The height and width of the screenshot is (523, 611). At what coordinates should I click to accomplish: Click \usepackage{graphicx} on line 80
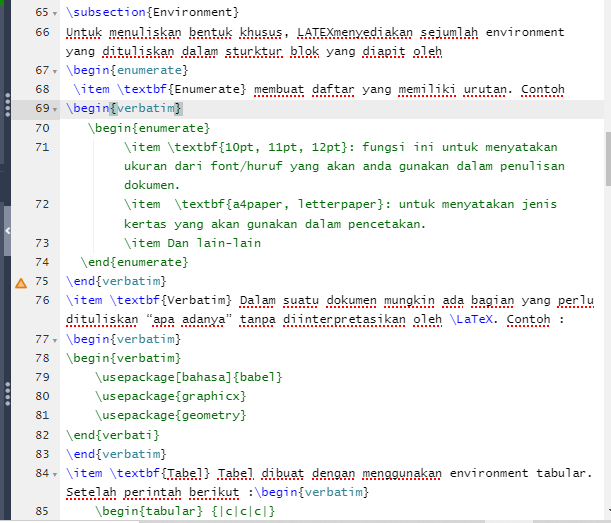tap(171, 396)
